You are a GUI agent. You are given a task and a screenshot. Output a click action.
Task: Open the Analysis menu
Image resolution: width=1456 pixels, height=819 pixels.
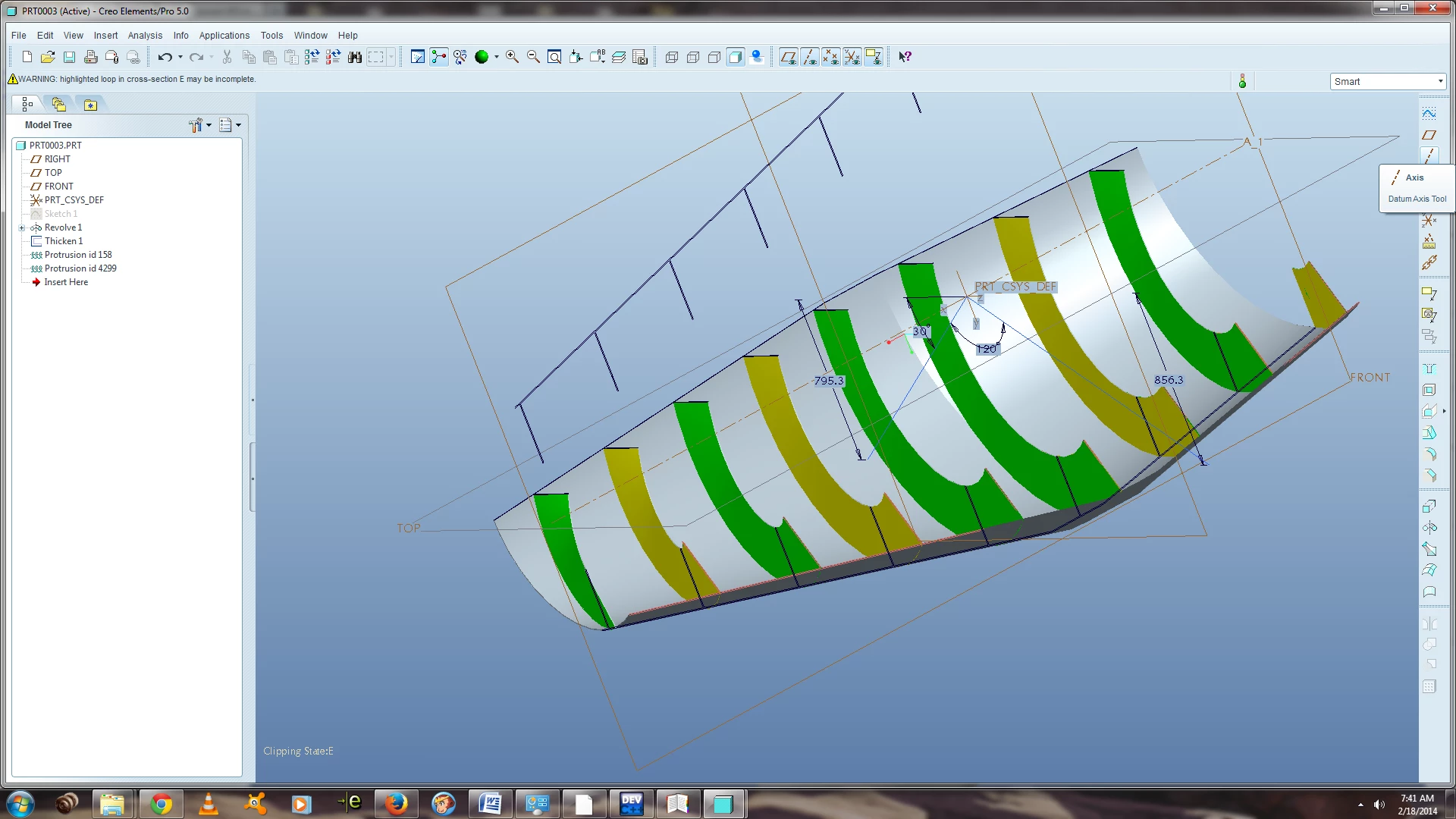tap(145, 36)
